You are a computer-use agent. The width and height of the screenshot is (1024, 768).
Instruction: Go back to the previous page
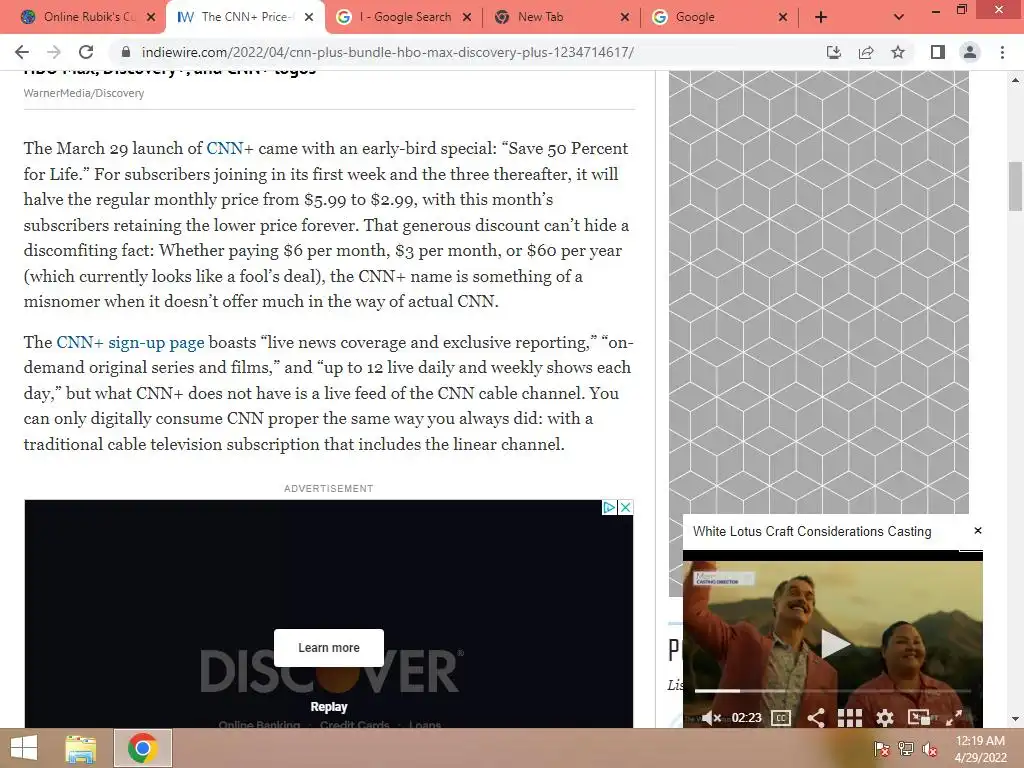pos(22,52)
